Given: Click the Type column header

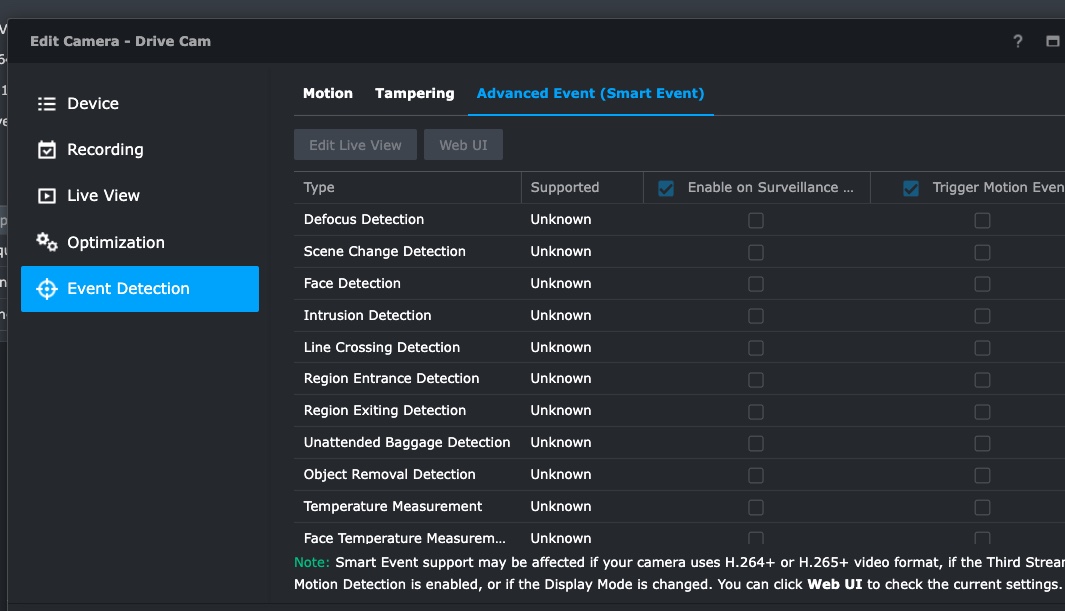Looking at the screenshot, I should click(317, 187).
